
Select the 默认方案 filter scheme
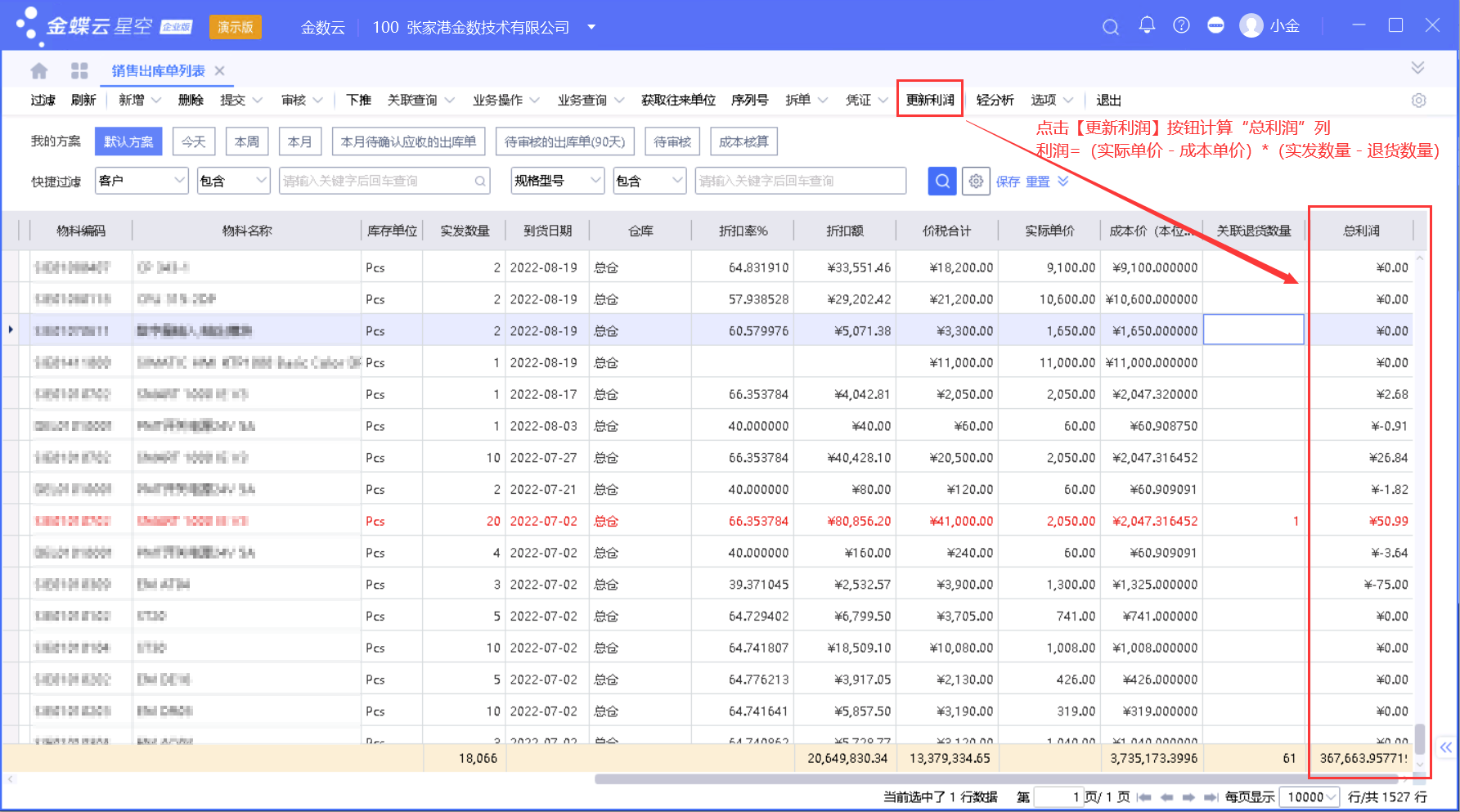[x=128, y=141]
